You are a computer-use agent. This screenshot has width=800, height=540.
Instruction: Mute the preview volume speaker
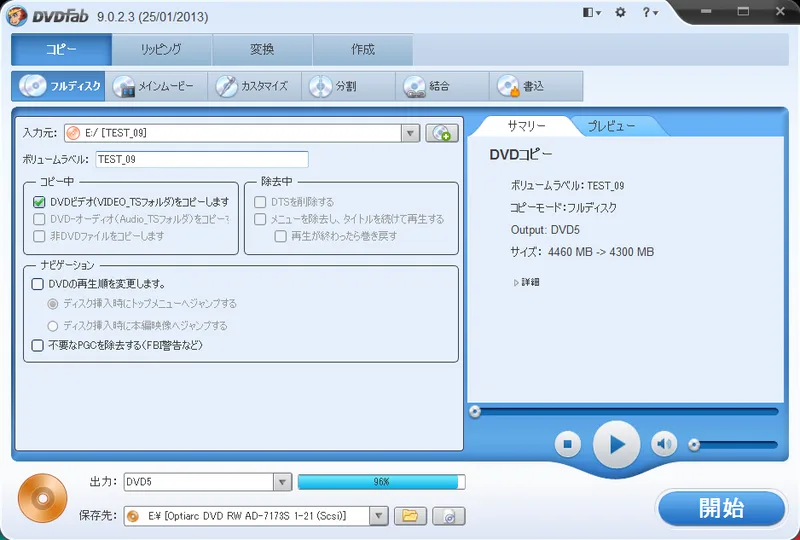point(664,444)
